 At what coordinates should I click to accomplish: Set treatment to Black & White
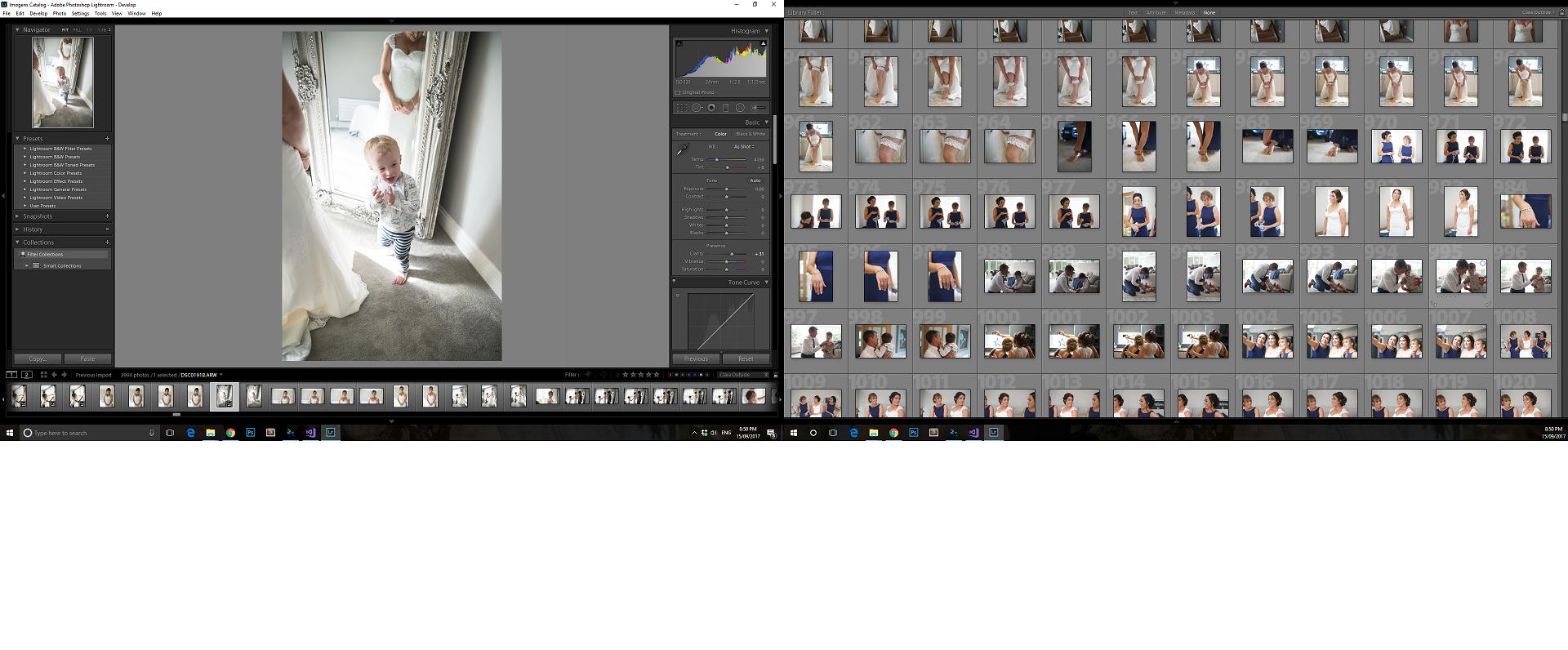click(x=751, y=134)
